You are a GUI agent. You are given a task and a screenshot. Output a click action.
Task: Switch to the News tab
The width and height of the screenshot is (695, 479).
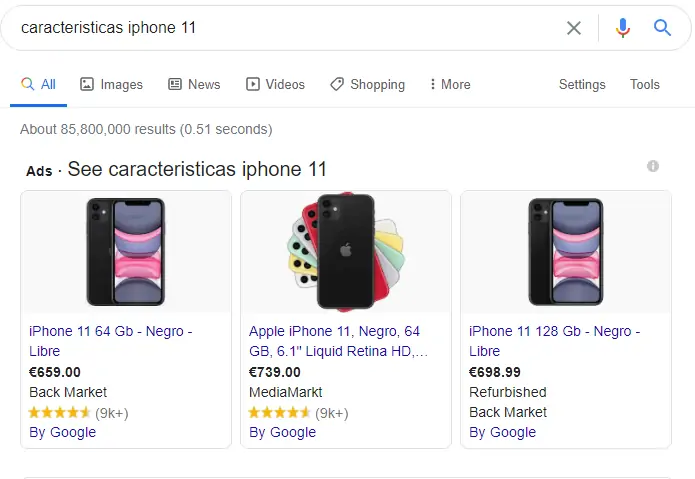[194, 85]
